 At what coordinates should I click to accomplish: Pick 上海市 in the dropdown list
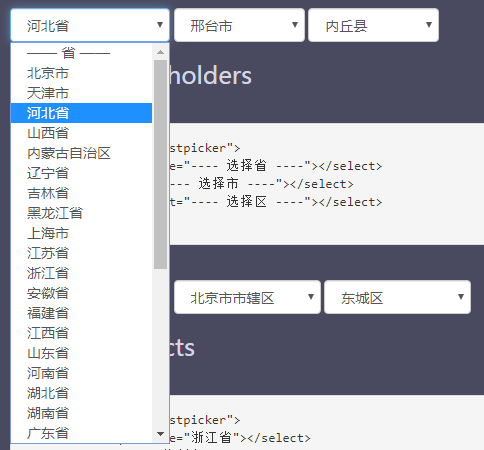click(x=81, y=233)
